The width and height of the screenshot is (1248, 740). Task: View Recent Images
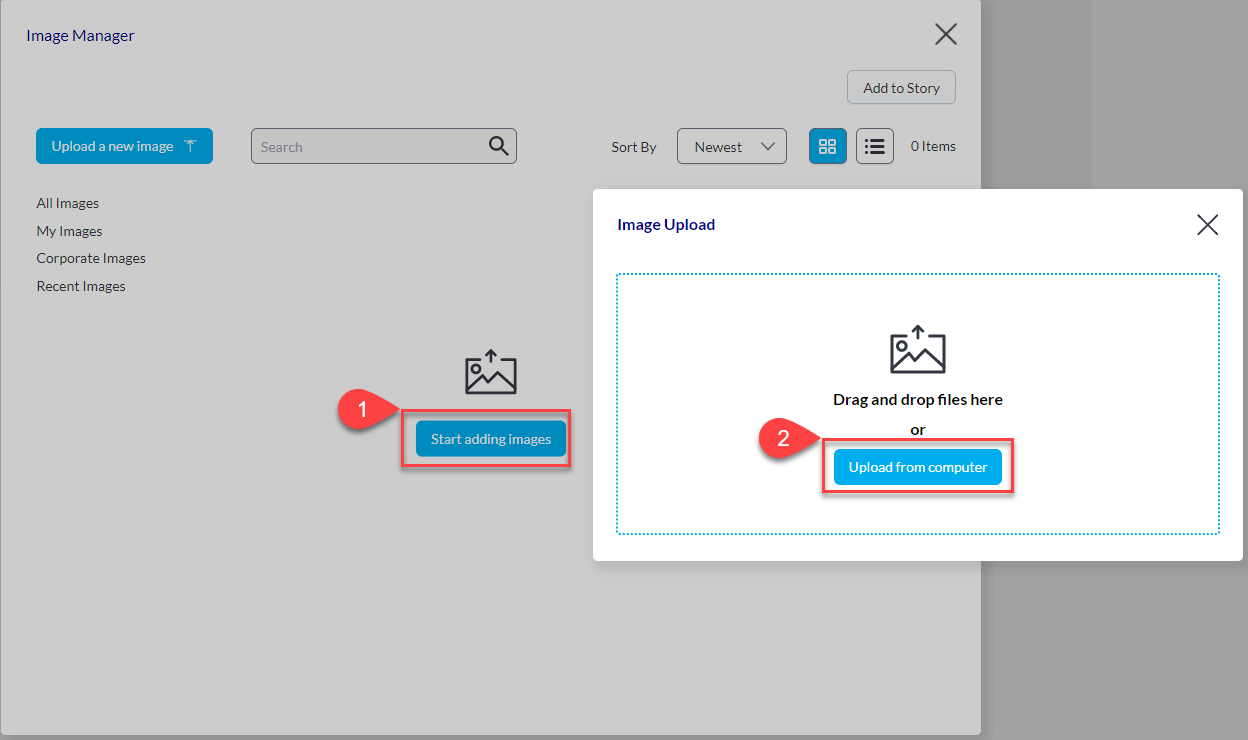coord(81,286)
